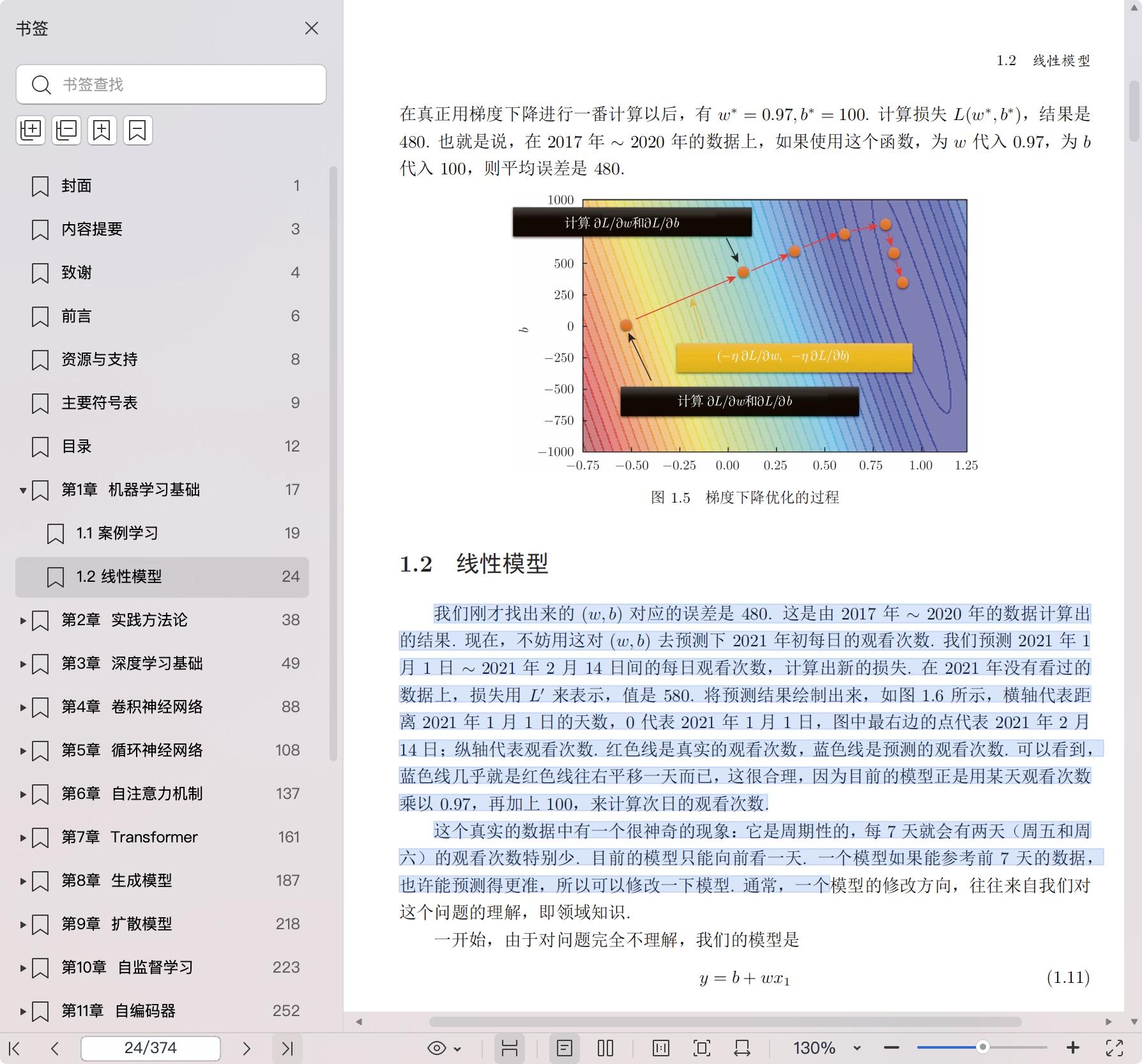The height and width of the screenshot is (1064, 1142).
Task: Click equation number (1.11)
Action: click(1068, 978)
